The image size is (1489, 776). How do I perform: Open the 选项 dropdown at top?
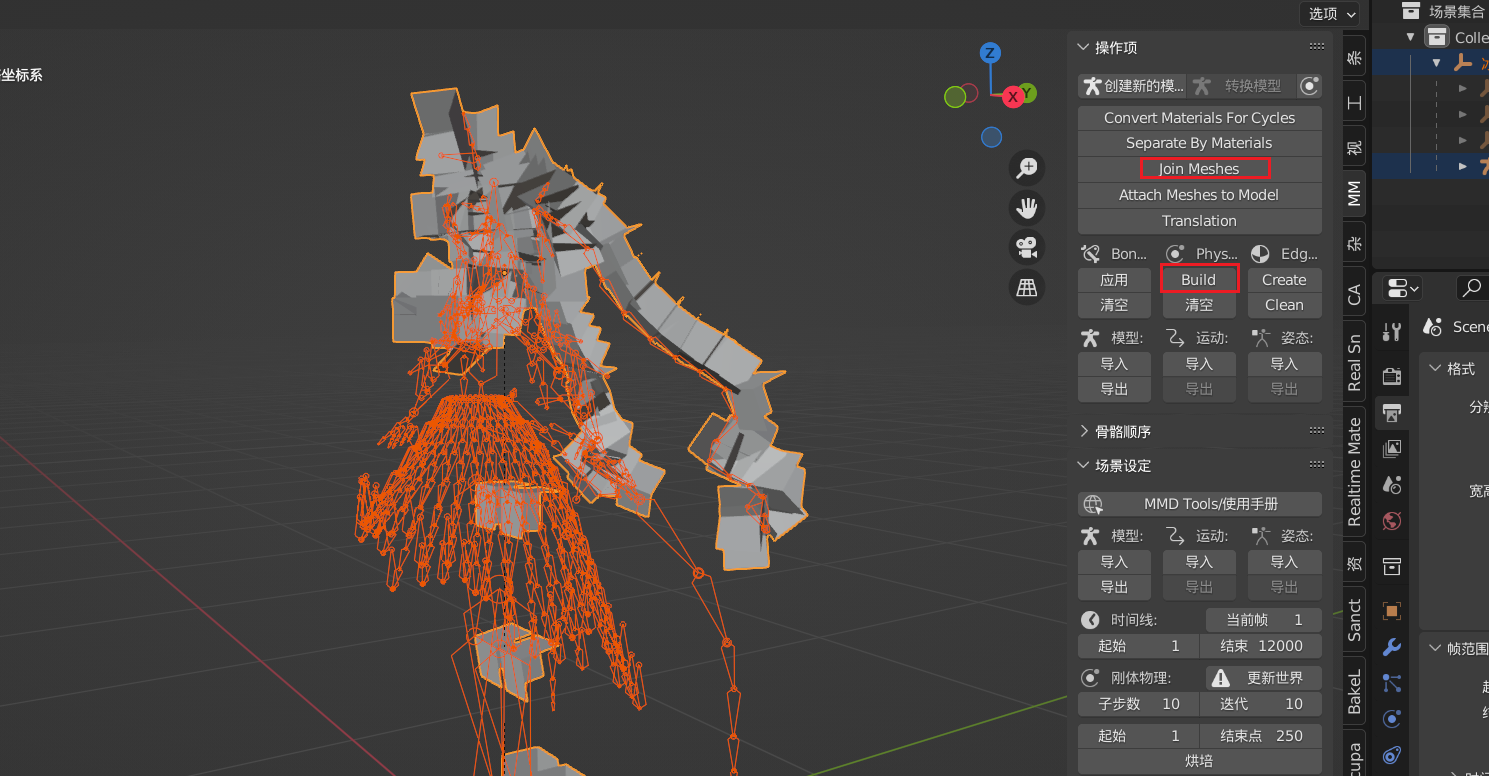coord(1331,14)
